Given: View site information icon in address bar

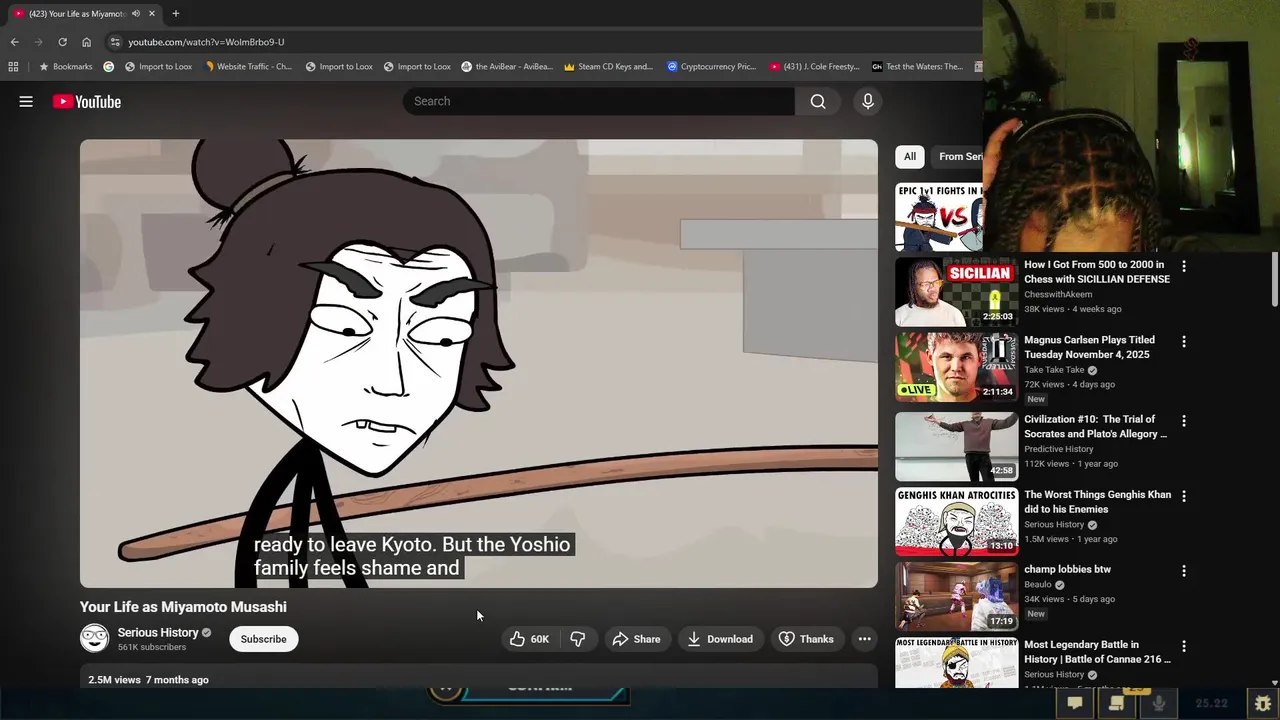Looking at the screenshot, I should [115, 42].
